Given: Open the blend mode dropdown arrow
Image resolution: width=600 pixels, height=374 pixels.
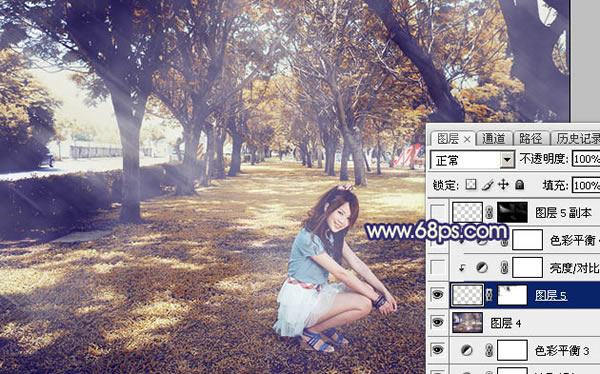Looking at the screenshot, I should click(x=507, y=159).
